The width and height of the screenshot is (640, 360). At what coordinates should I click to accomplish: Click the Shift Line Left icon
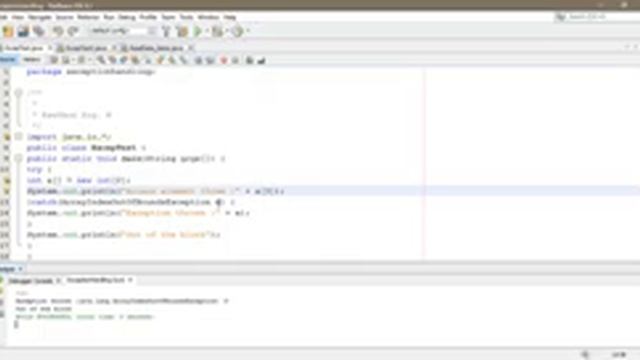pyautogui.click(x=198, y=60)
